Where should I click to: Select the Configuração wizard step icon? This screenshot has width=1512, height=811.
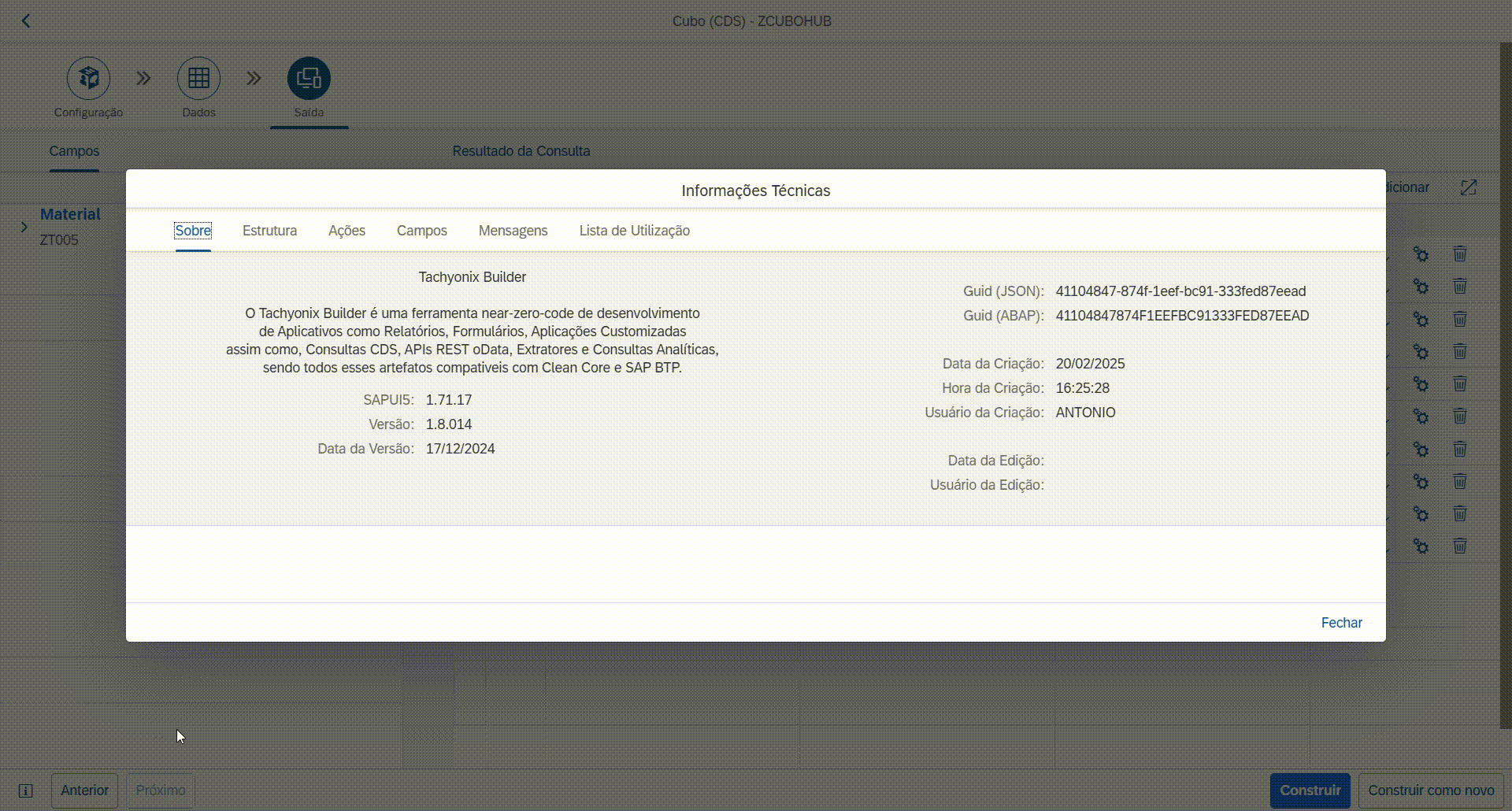pos(88,79)
